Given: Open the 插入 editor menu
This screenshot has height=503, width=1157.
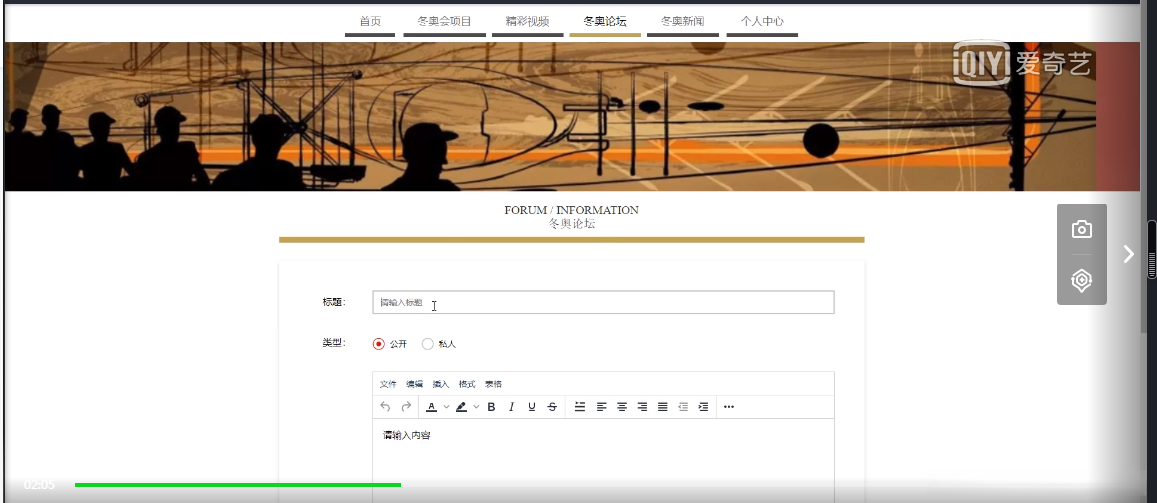Looking at the screenshot, I should (x=441, y=384).
